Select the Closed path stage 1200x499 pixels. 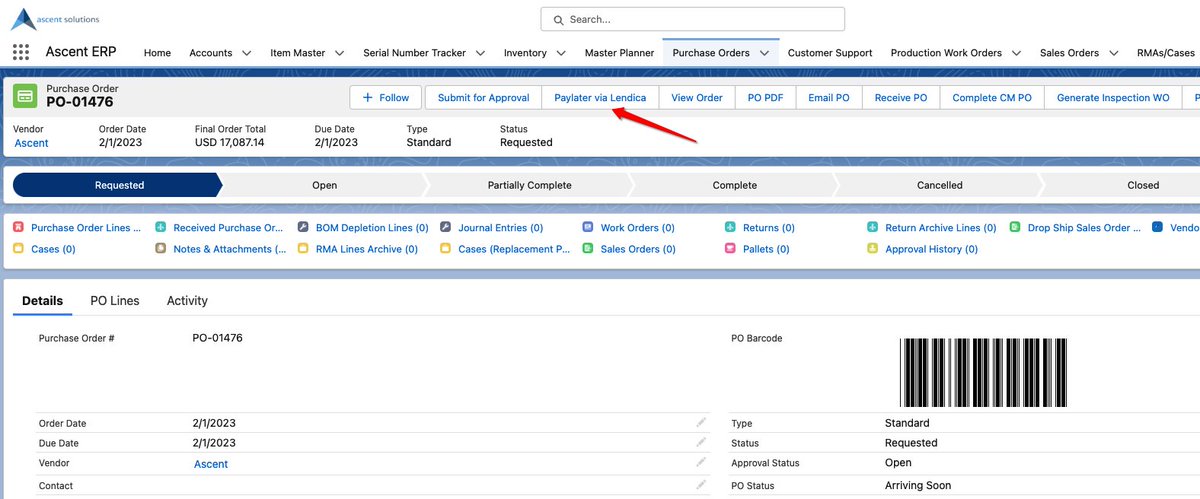tap(1143, 185)
